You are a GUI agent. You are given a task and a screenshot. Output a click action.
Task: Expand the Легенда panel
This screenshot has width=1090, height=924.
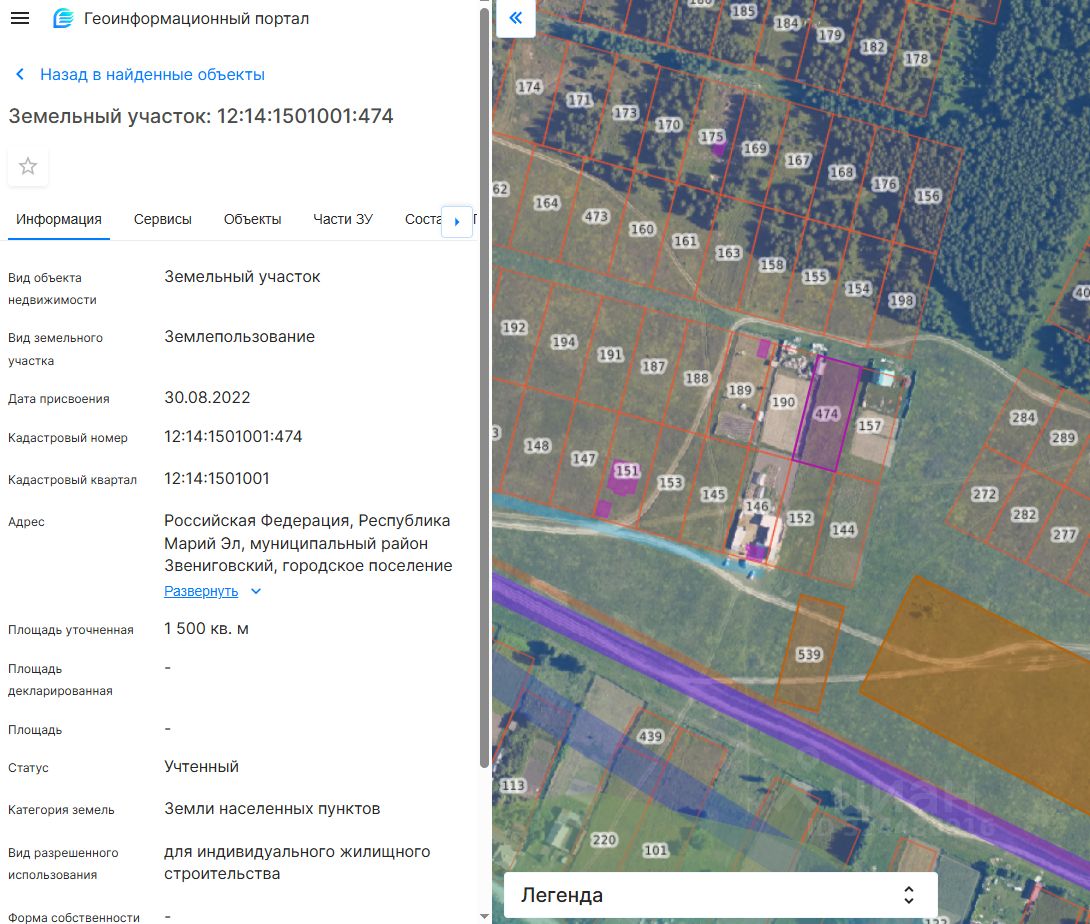(x=720, y=895)
